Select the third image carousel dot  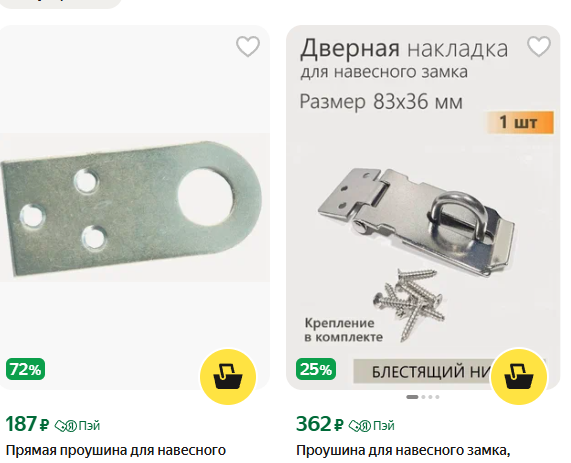430,397
